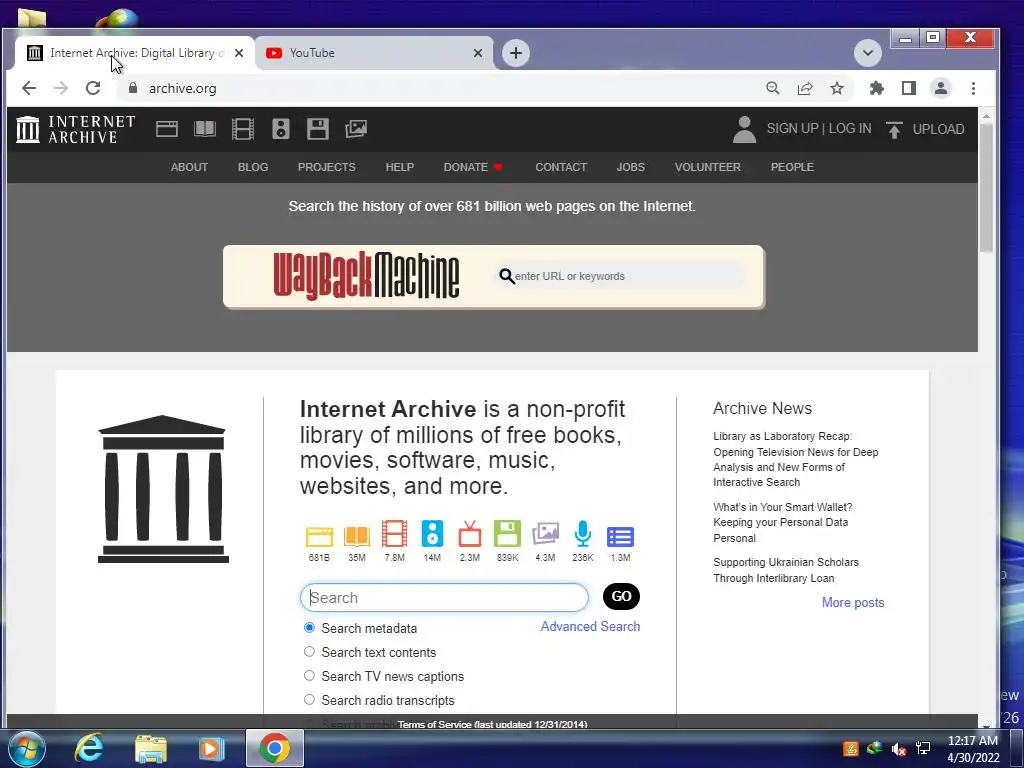Open Supporting Ukrainian Scholars news post
The image size is (1024, 768).
coord(786,570)
